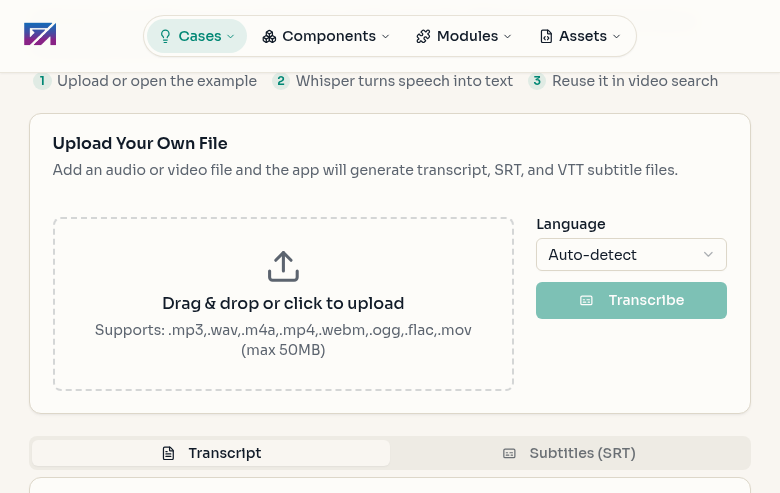
Task: Click the document icon on Transcript tab
Action: pos(168,453)
